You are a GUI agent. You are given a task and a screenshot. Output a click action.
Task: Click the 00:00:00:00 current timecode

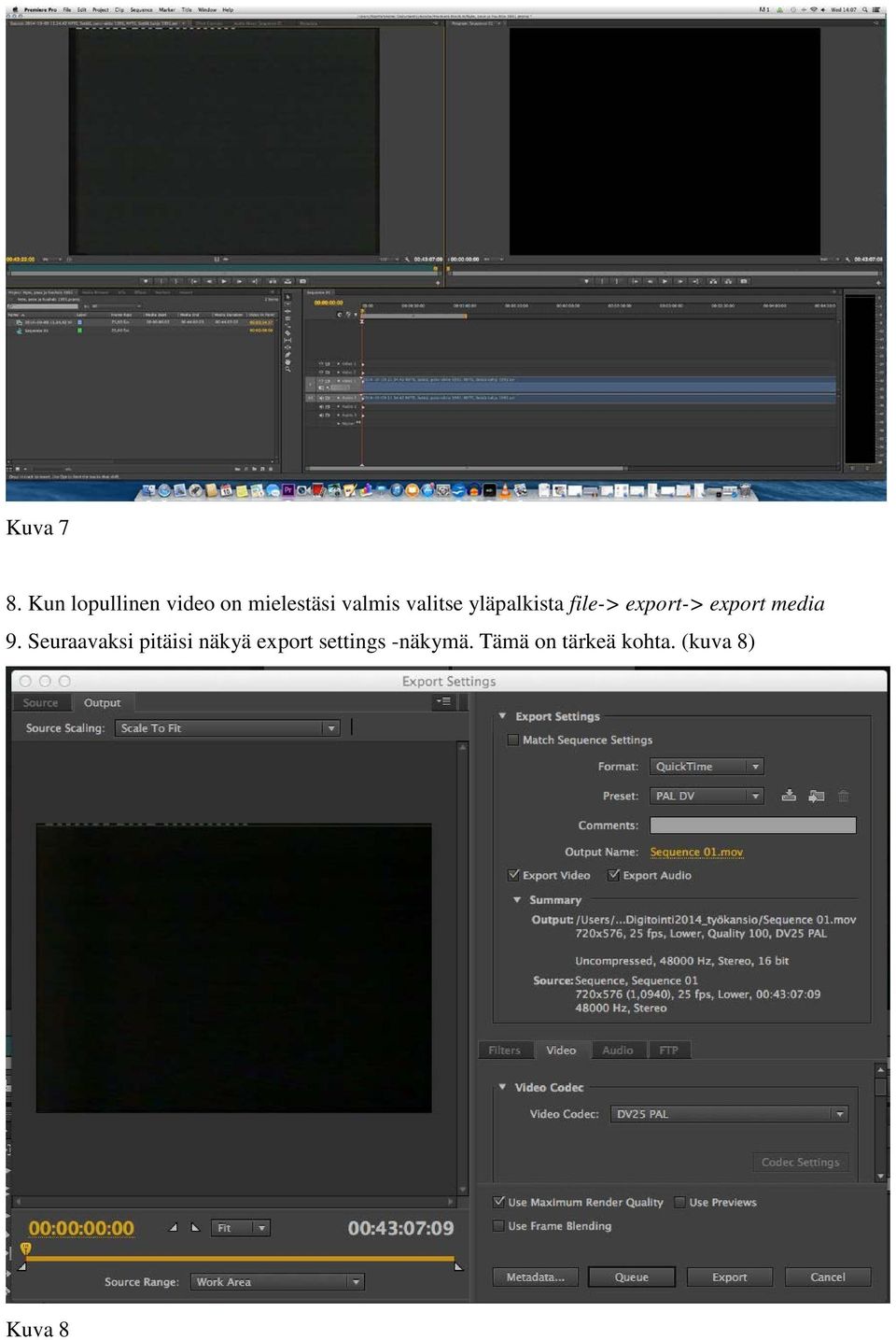81,1228
